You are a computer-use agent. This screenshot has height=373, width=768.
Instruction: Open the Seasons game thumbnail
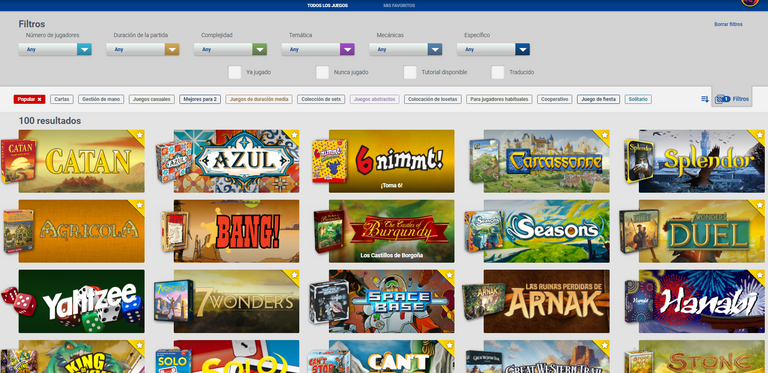click(547, 231)
